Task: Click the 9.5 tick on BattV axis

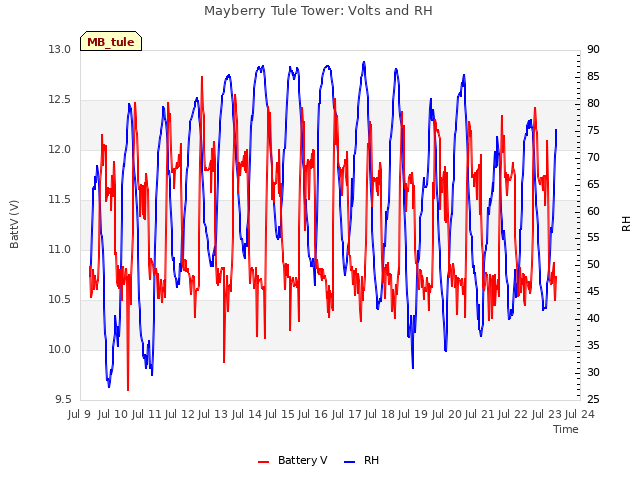Action: [63, 399]
